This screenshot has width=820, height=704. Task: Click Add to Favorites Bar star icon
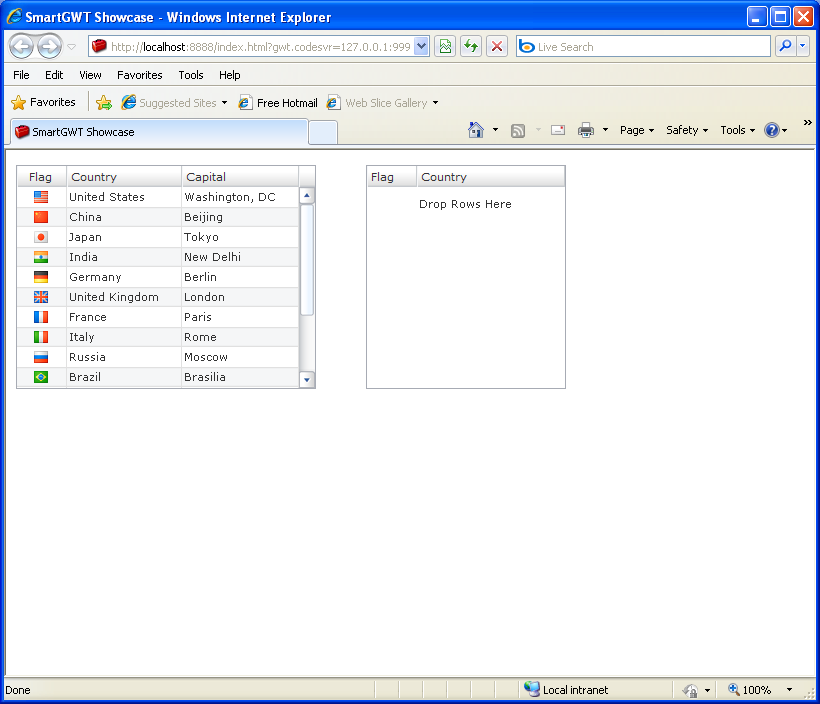(104, 103)
